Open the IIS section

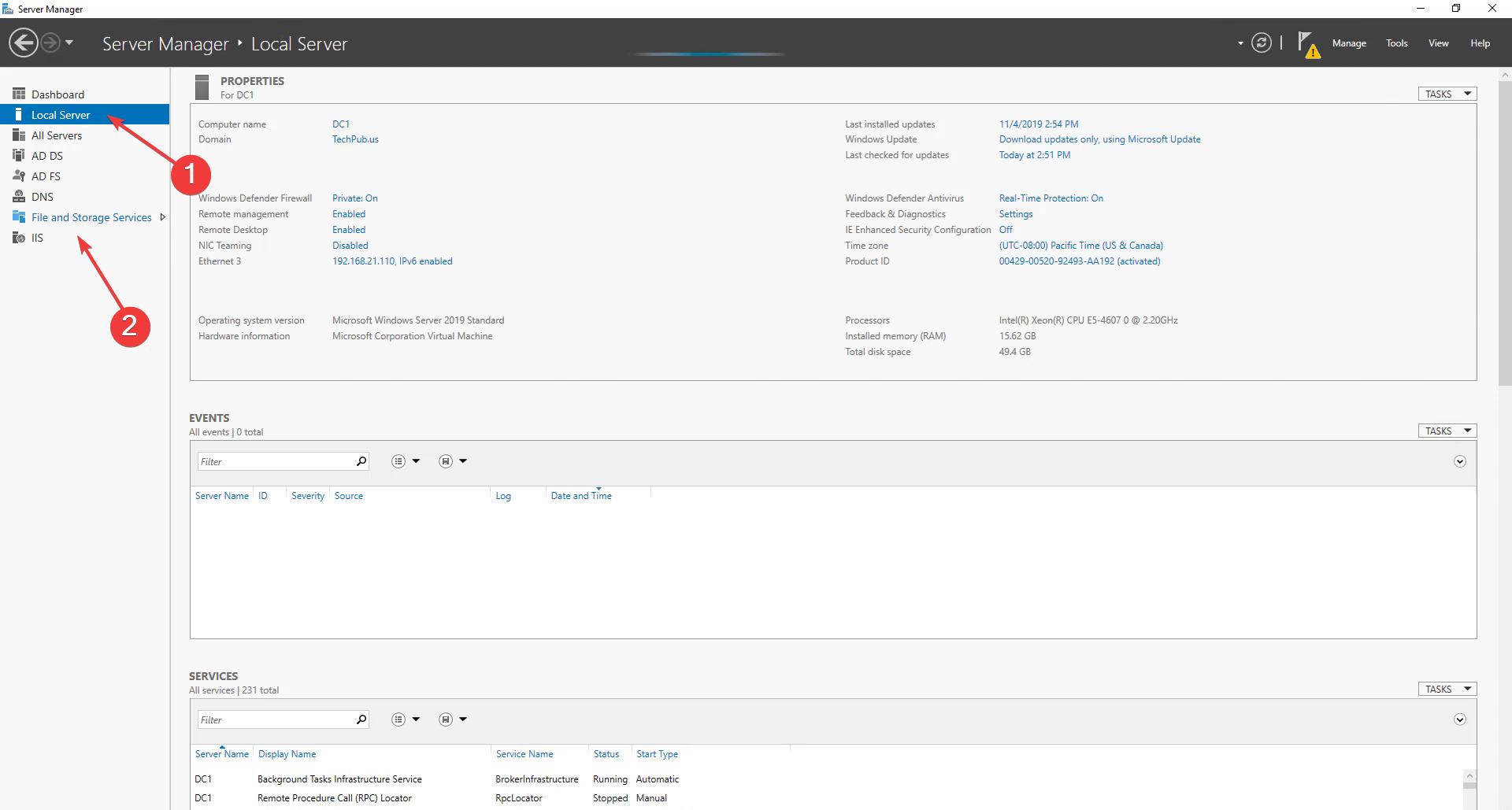pos(35,237)
